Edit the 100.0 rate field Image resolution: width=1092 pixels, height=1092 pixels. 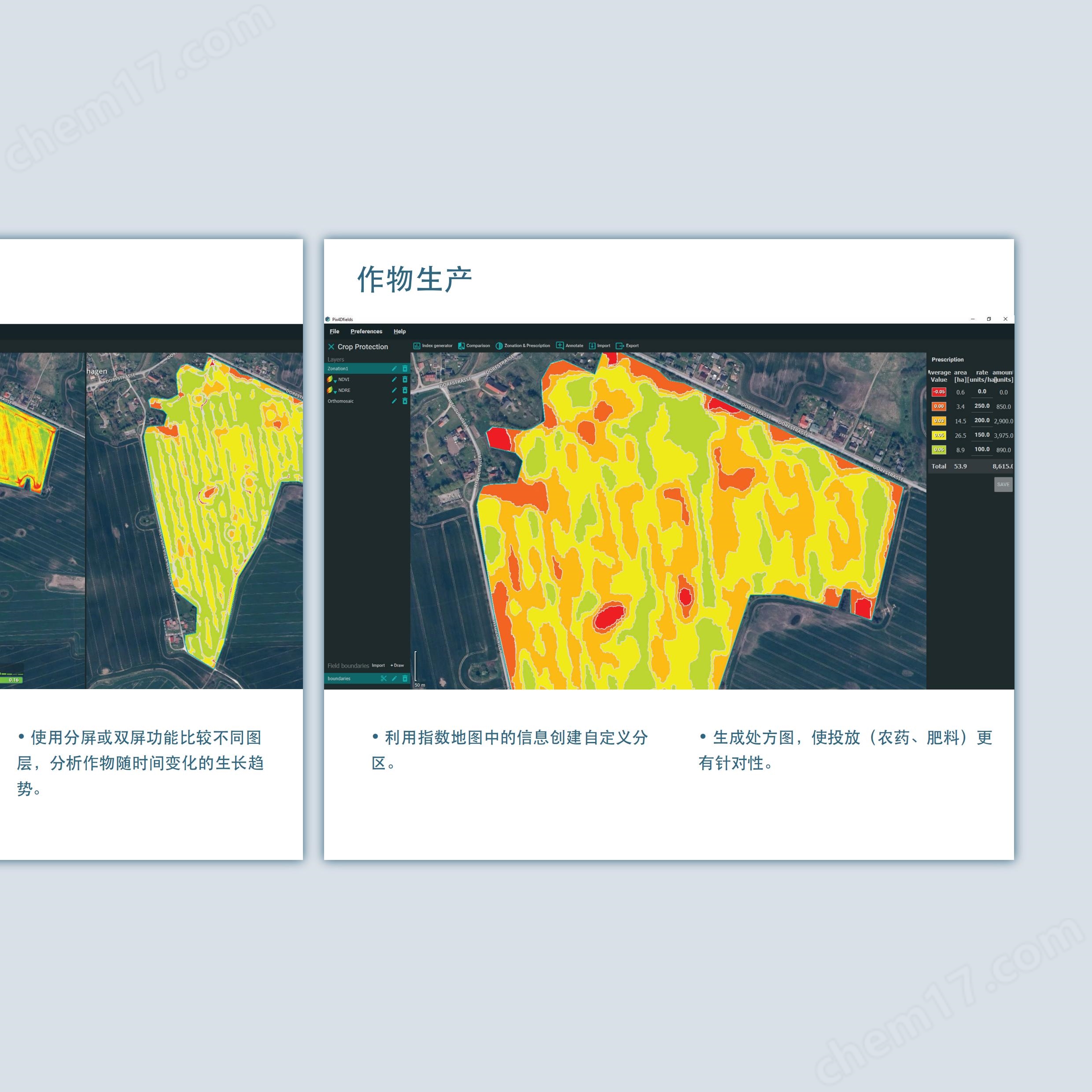click(982, 449)
